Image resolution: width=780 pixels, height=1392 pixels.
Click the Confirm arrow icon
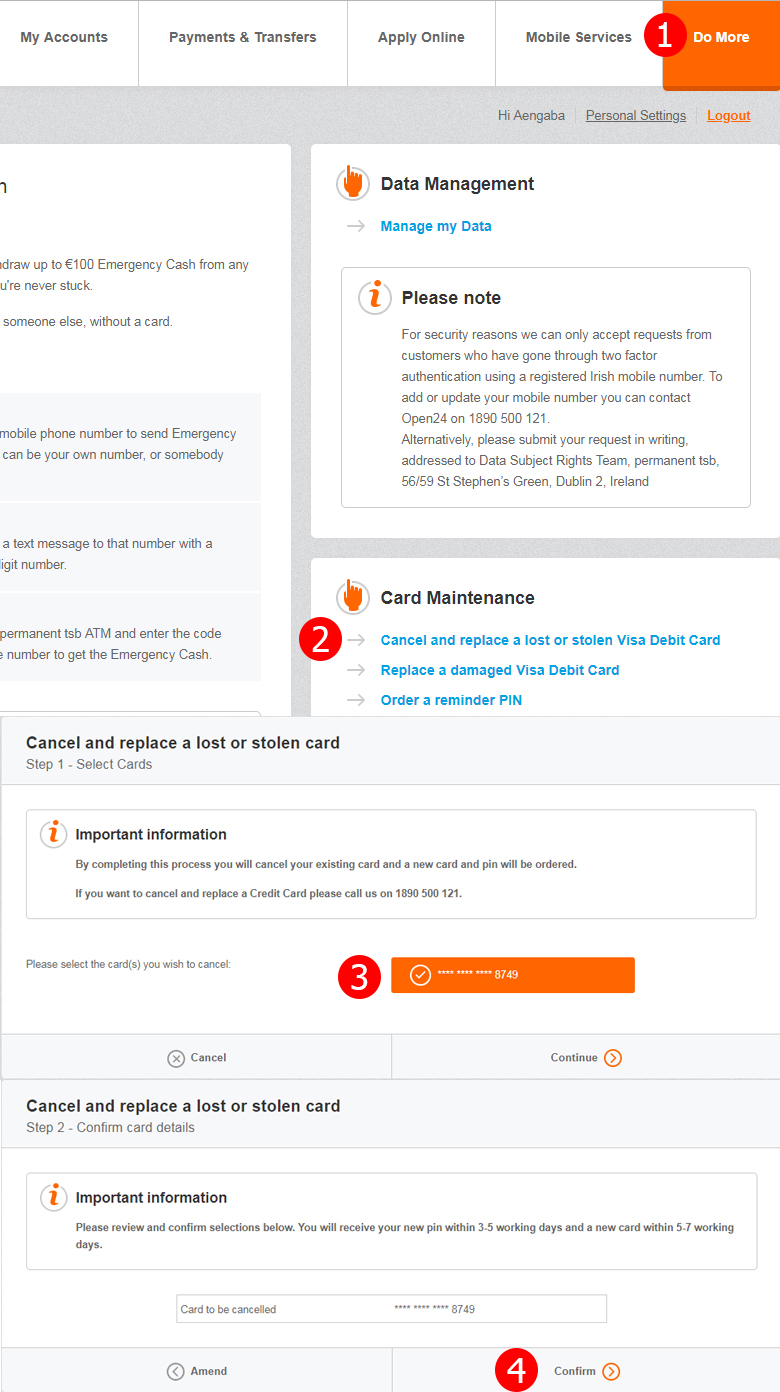point(611,1372)
